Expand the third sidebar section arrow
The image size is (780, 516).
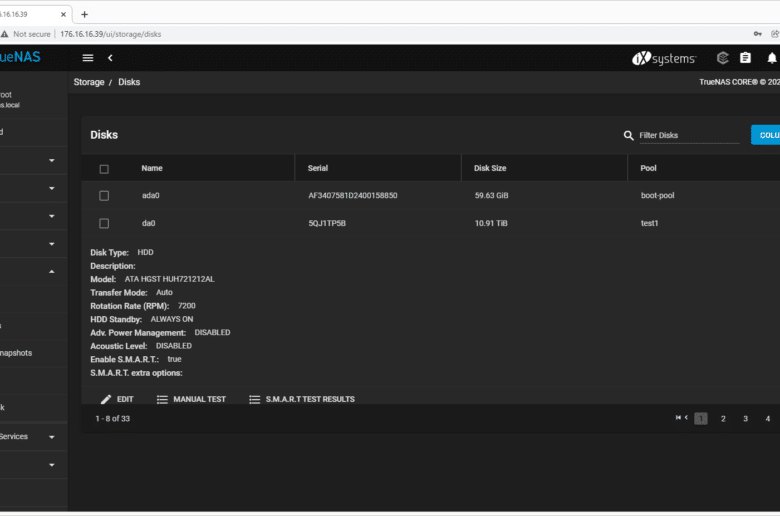[52, 216]
